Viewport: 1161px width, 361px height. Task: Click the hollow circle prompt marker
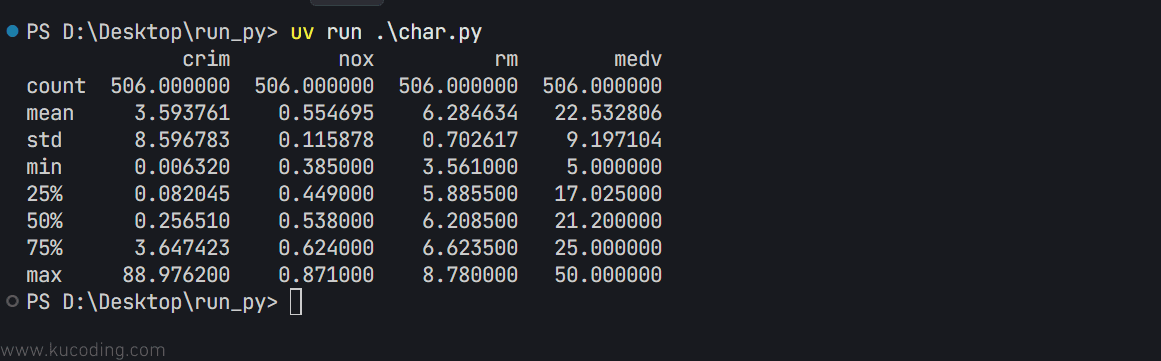tap(11, 301)
